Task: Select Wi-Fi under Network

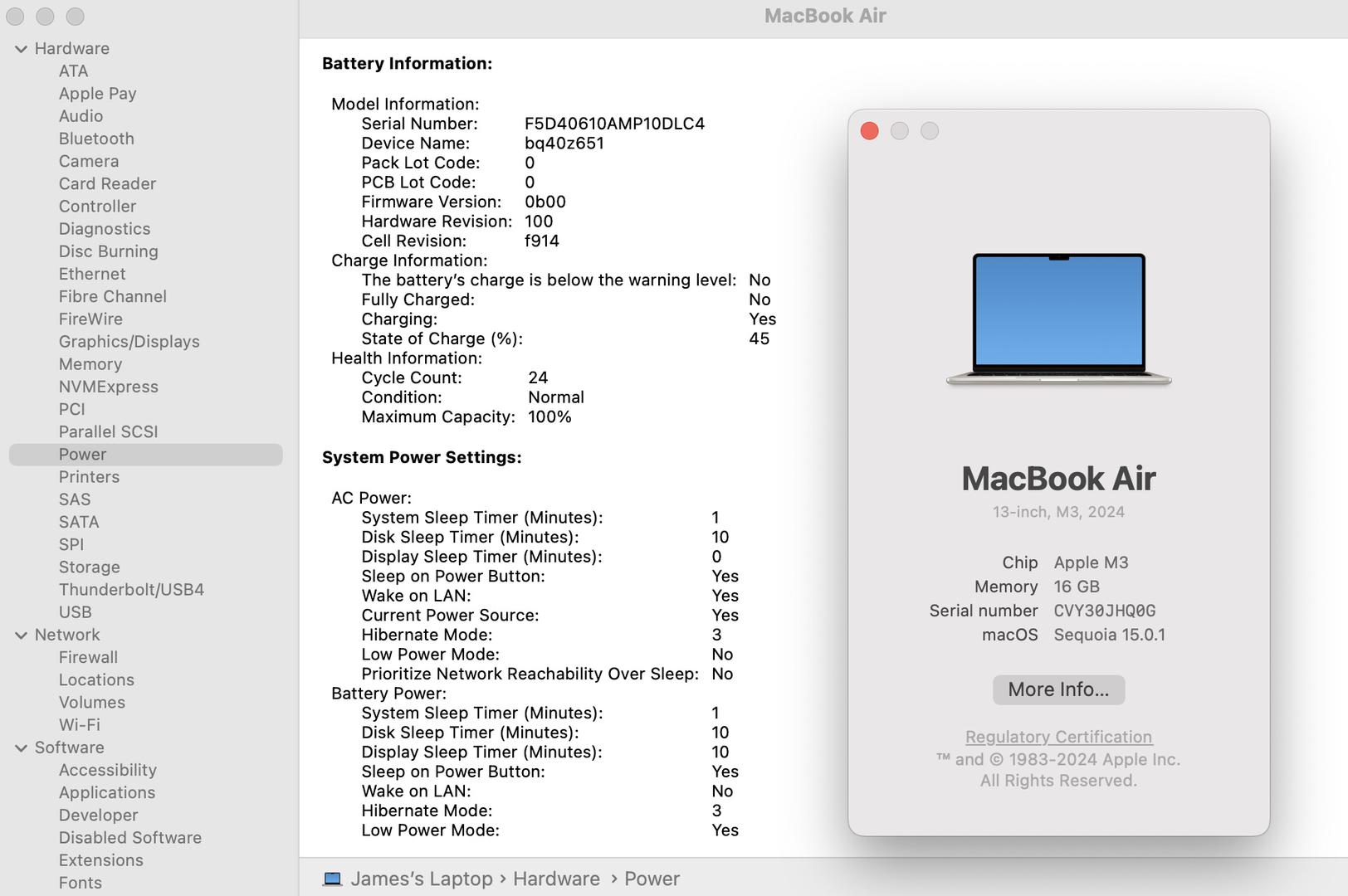Action: [79, 725]
